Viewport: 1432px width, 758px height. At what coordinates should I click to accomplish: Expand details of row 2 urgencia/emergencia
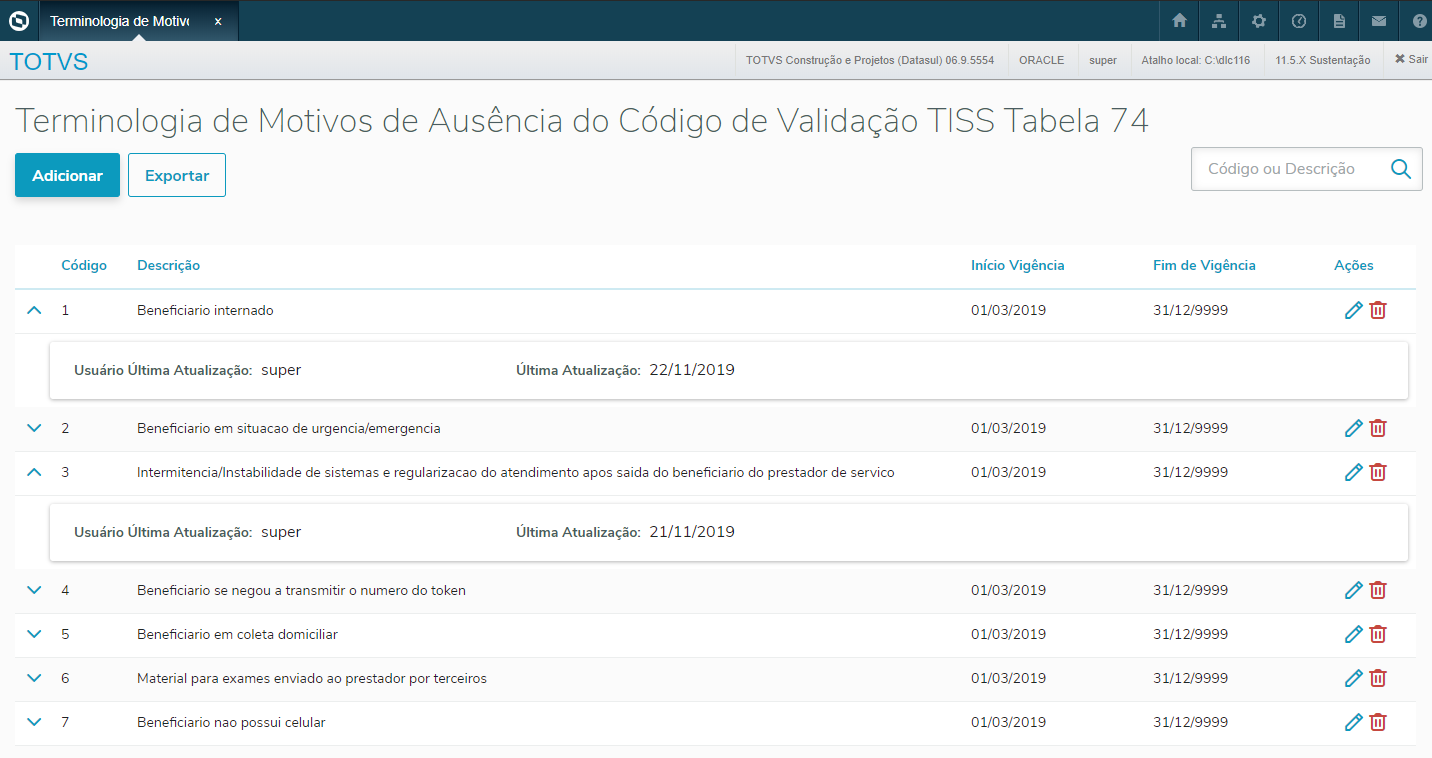pos(34,428)
